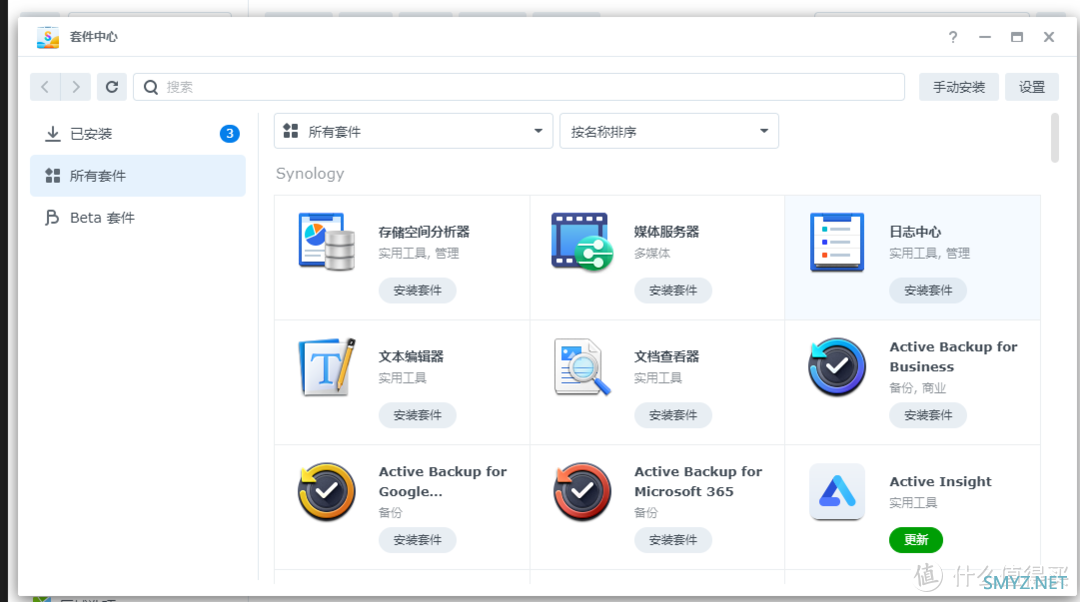This screenshot has width=1080, height=602.
Task: Click the vertical scrollbar thumb of package list
Action: 1055,138
